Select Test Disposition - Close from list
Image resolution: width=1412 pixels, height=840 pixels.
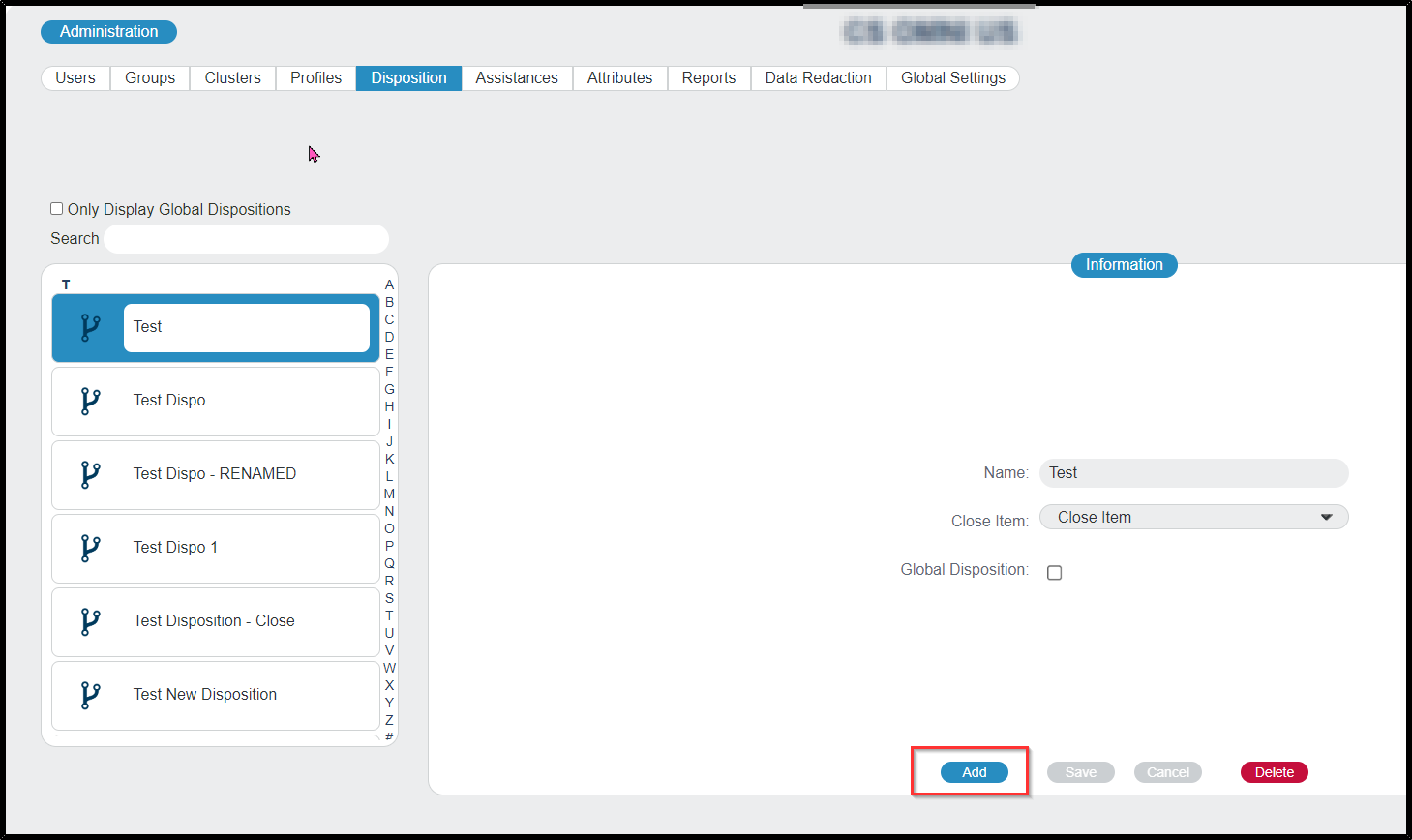pos(214,621)
